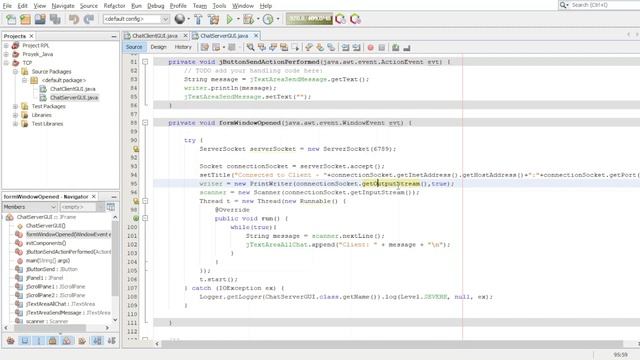Close the Navigator panel tab
The width and height of the screenshot is (640, 360).
click(93, 197)
